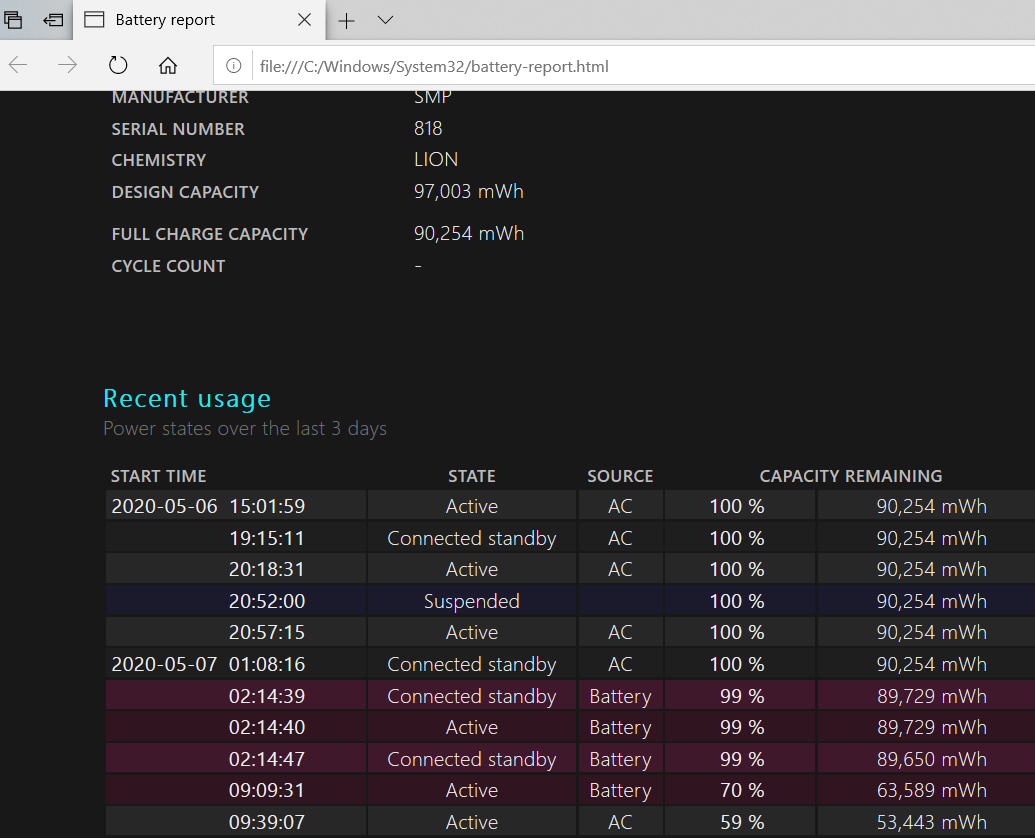Switch to the Battery report tab
The image size is (1035, 838).
165,20
